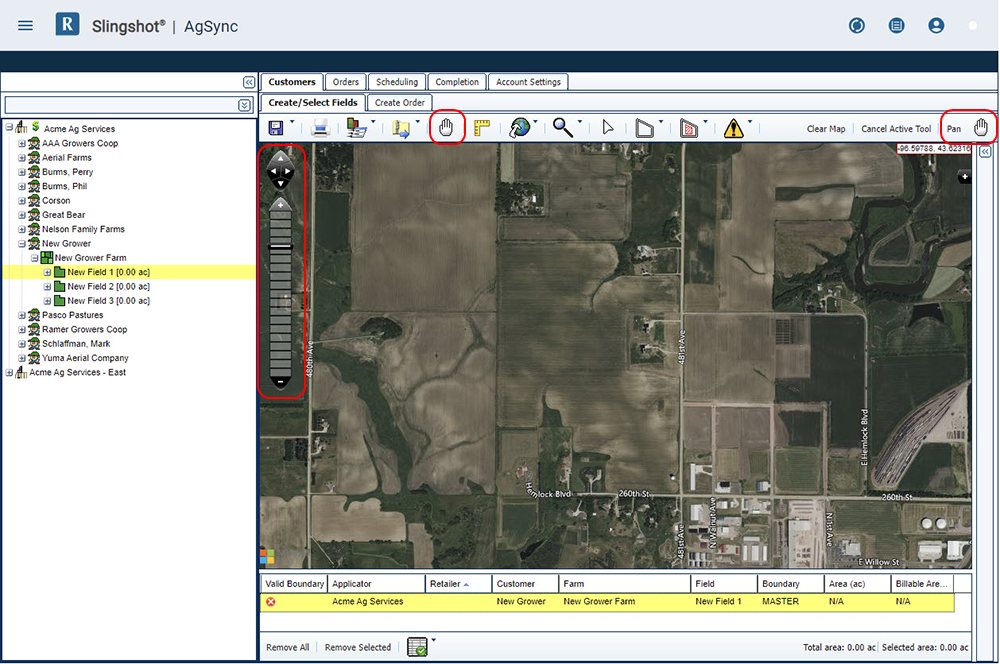The image size is (1000, 664).
Task: Pan the map down with the down arrow
Action: (280, 184)
